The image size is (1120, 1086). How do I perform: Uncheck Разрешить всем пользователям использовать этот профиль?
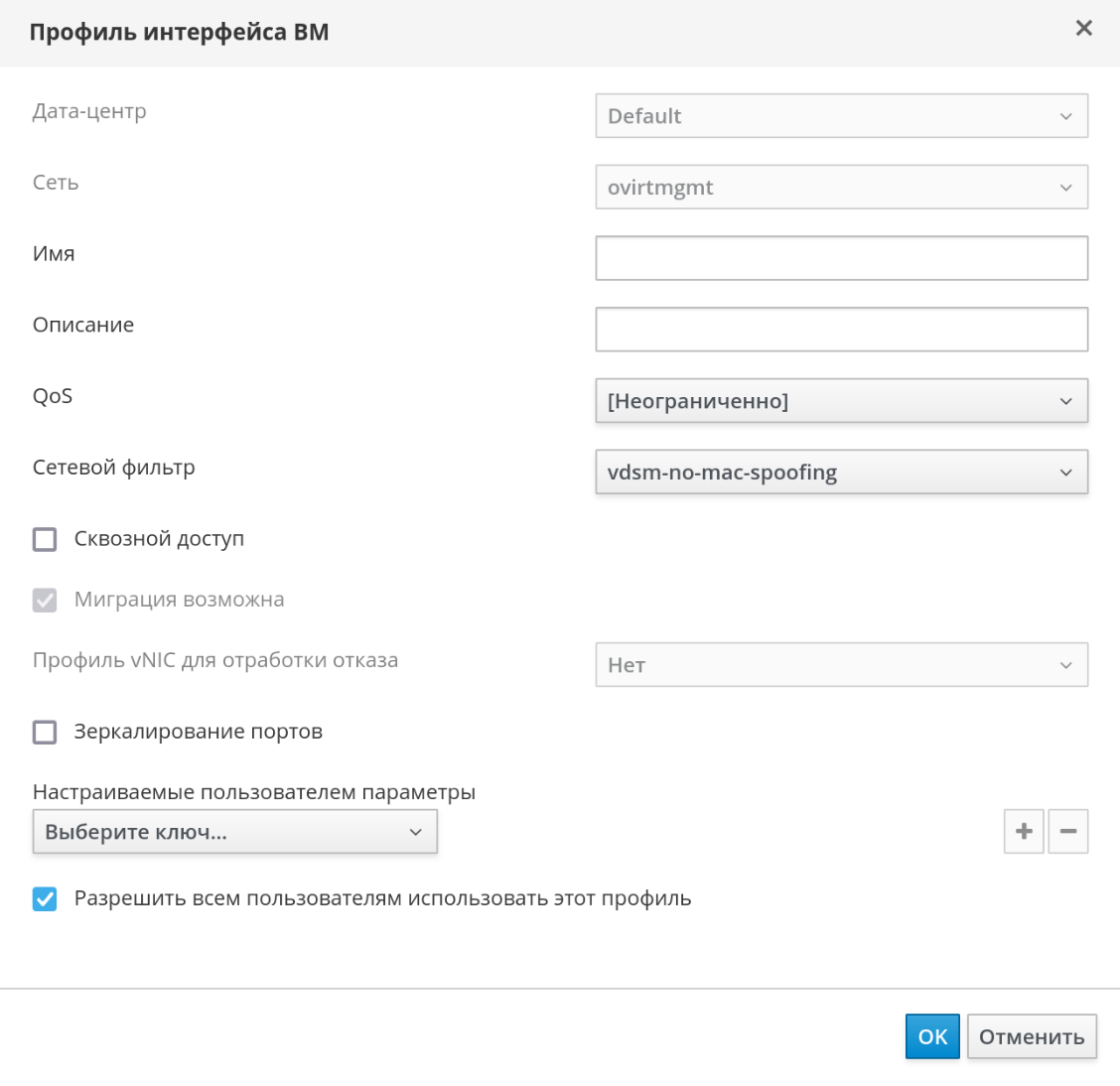click(x=45, y=899)
